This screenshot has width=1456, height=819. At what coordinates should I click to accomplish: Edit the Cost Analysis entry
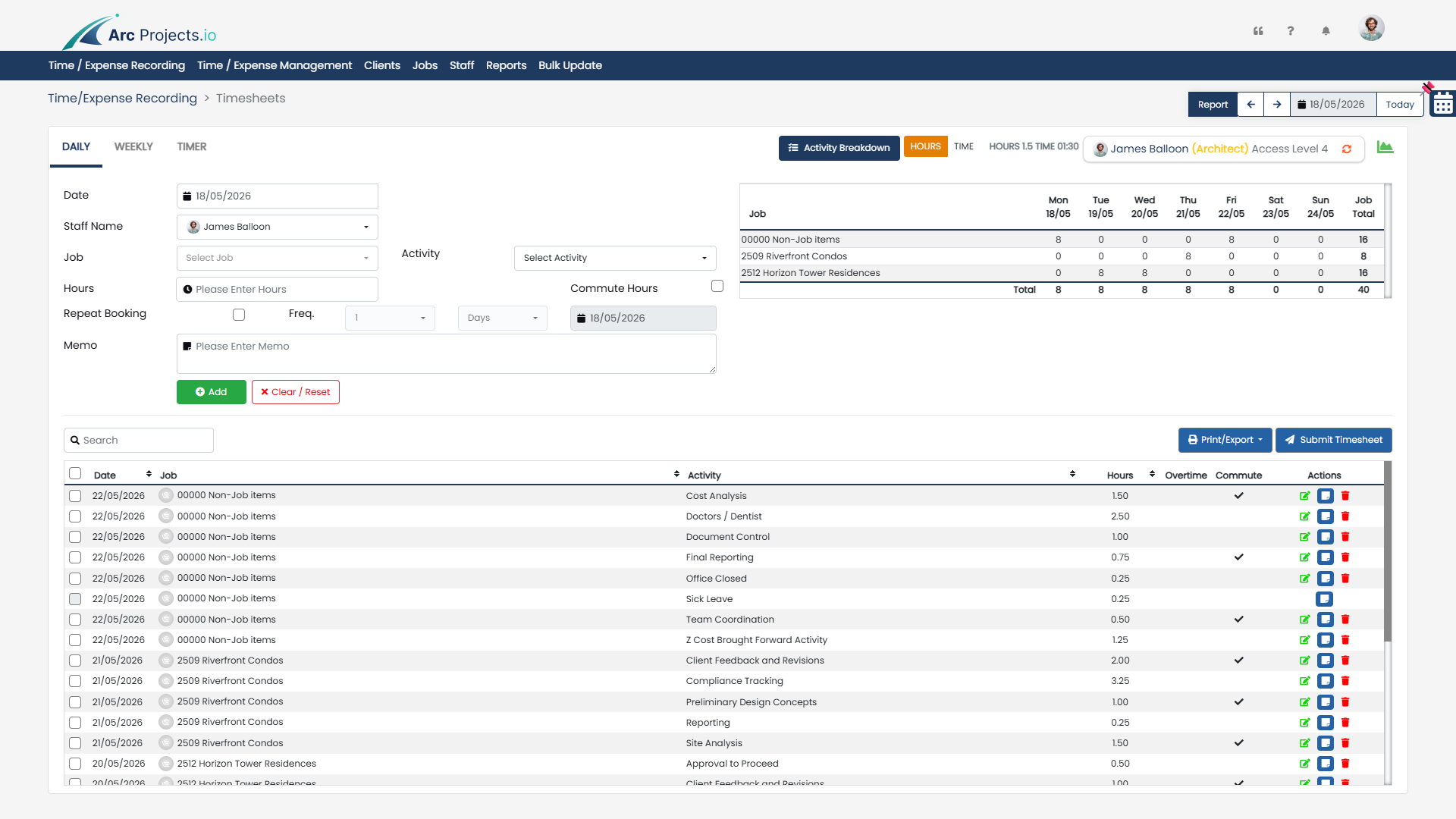click(1304, 496)
